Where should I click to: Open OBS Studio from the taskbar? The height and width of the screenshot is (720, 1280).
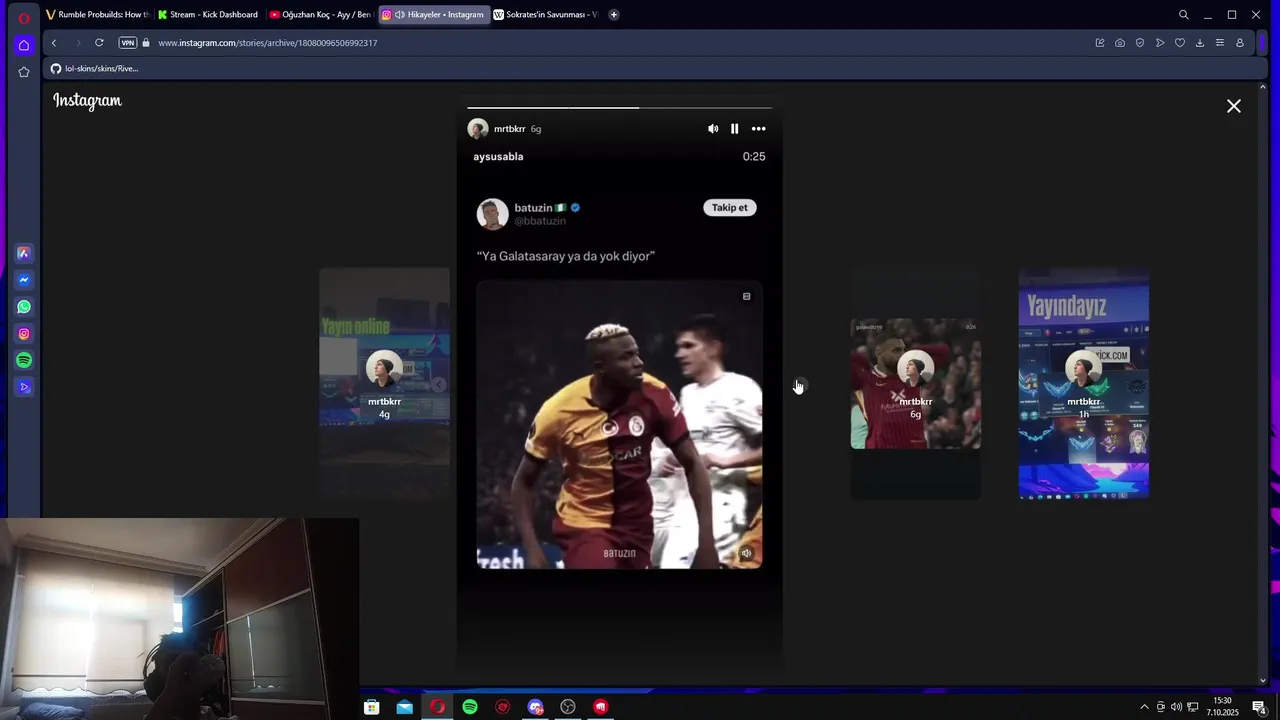tap(568, 707)
